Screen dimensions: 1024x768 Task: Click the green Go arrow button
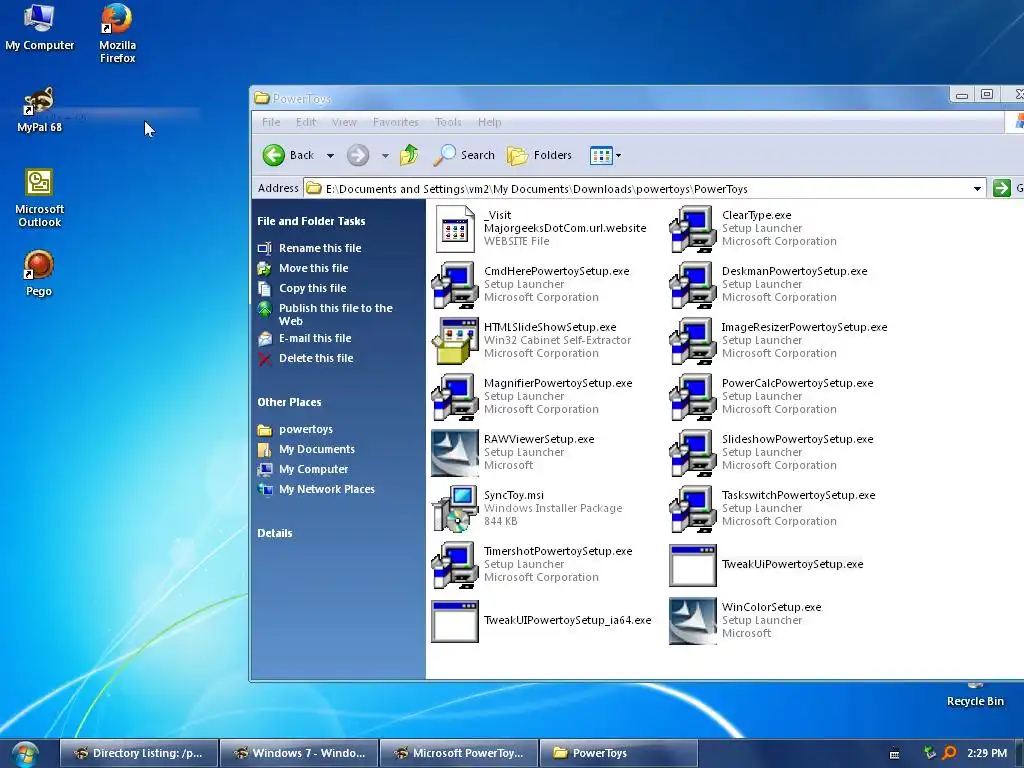[x=1001, y=188]
